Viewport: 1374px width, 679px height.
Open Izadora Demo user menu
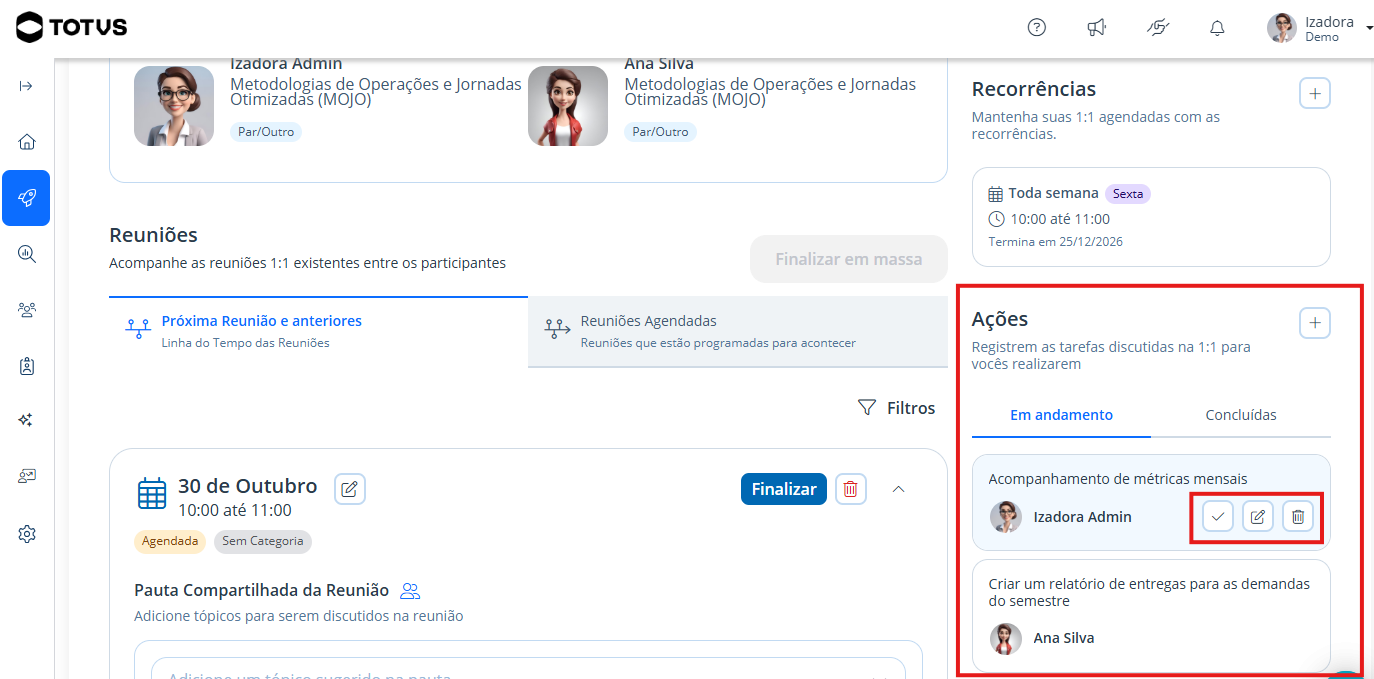click(1320, 28)
